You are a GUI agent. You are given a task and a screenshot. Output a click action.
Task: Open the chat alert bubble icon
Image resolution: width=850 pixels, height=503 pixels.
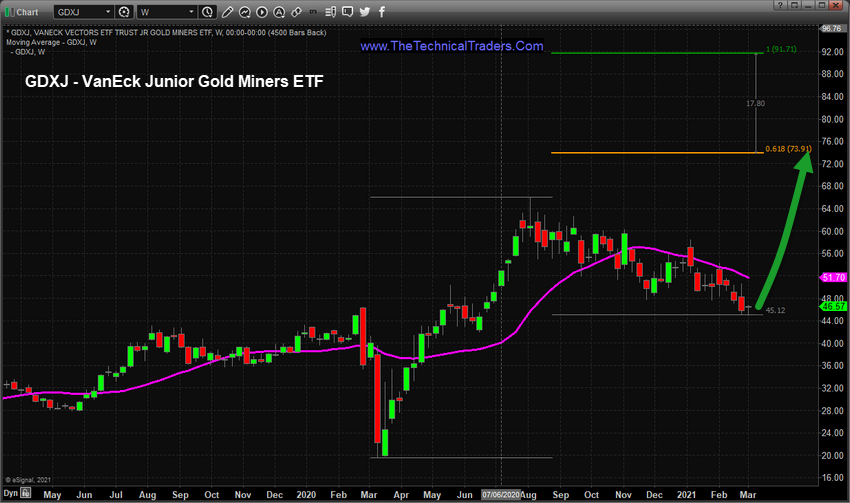(347, 12)
